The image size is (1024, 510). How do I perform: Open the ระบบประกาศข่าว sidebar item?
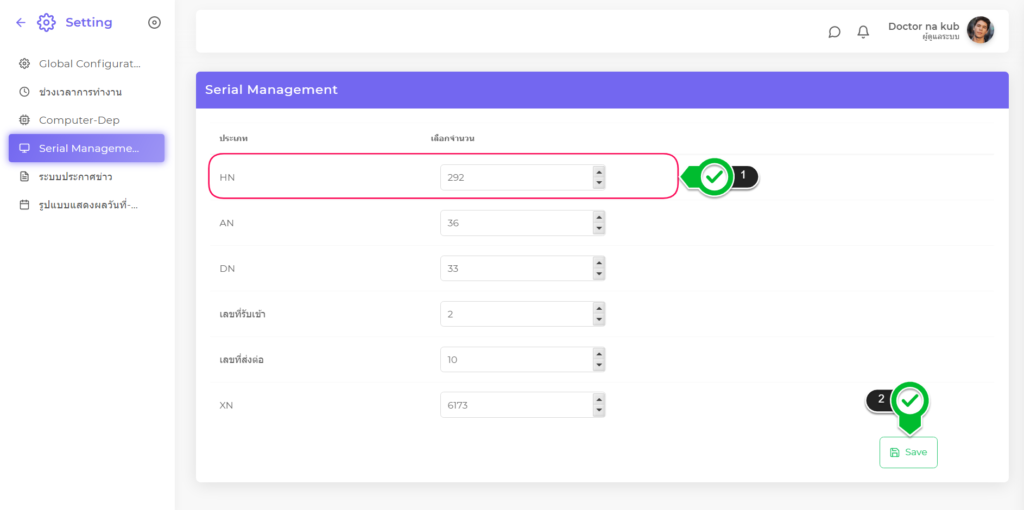[x=75, y=177]
